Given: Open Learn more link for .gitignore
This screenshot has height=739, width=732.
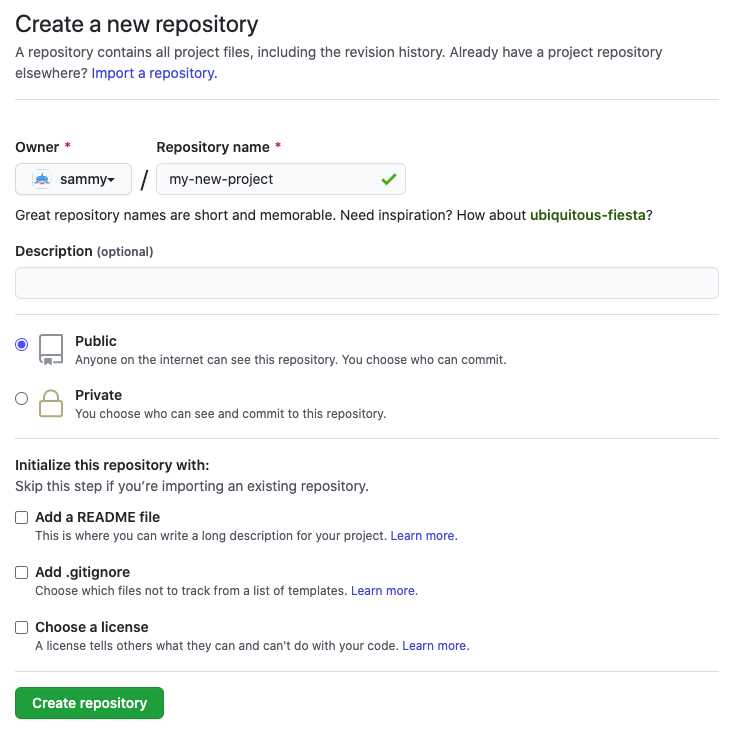Looking at the screenshot, I should point(384,591).
